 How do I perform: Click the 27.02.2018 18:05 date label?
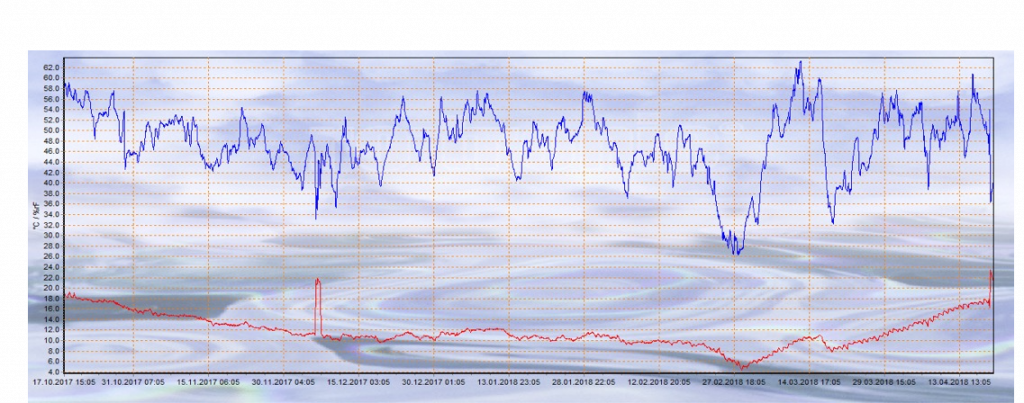pyautogui.click(x=734, y=381)
